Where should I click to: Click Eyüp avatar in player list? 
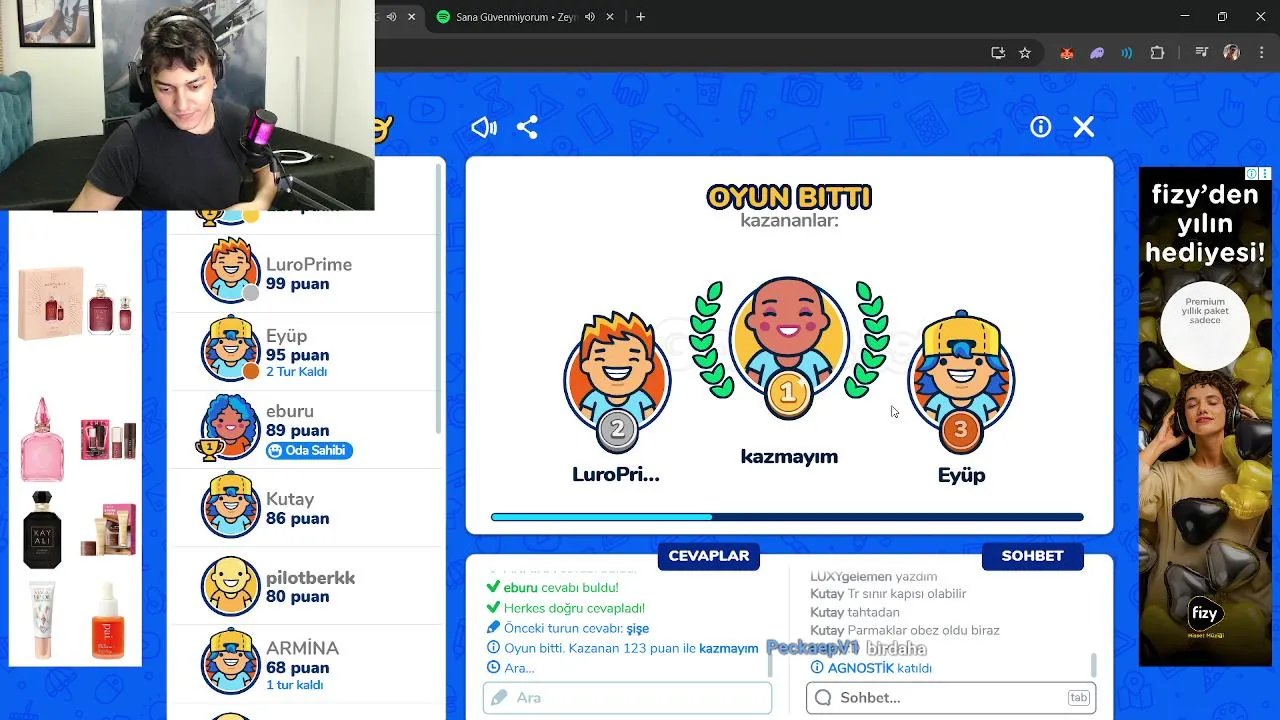pyautogui.click(x=231, y=348)
